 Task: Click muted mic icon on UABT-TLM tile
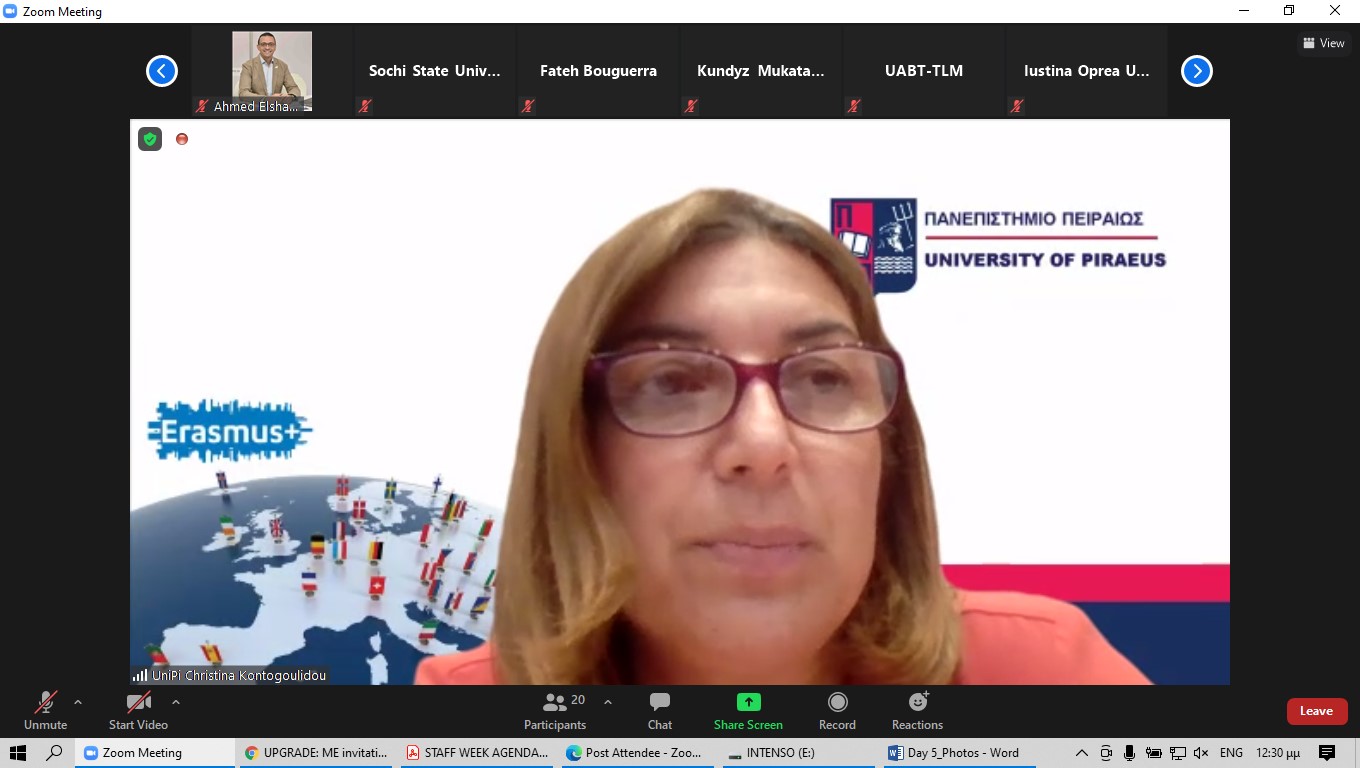(x=854, y=105)
